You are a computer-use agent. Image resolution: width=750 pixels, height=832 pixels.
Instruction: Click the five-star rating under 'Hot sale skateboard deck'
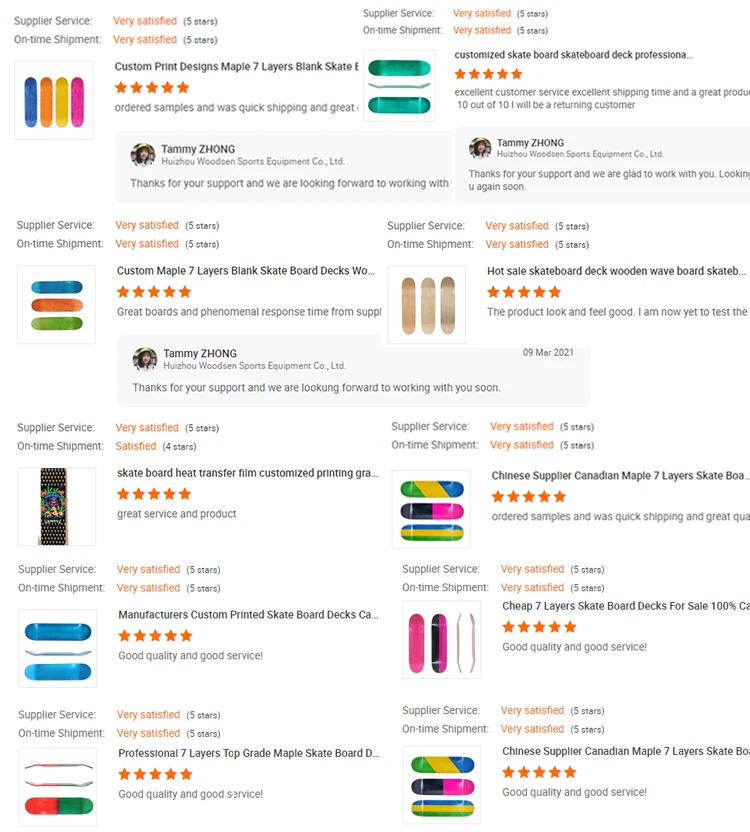524,292
